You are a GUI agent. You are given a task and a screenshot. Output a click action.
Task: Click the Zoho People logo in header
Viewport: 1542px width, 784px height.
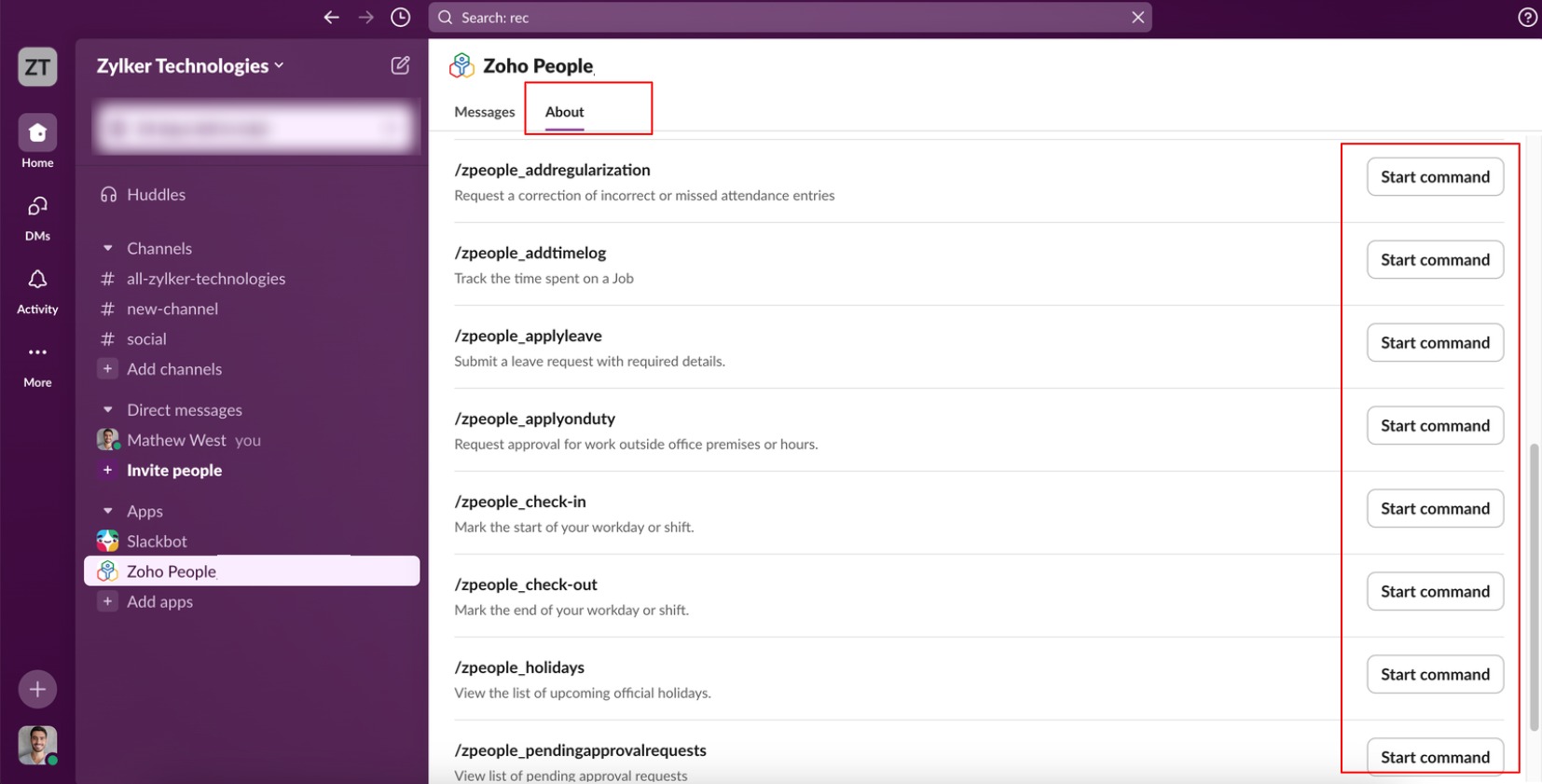(461, 65)
